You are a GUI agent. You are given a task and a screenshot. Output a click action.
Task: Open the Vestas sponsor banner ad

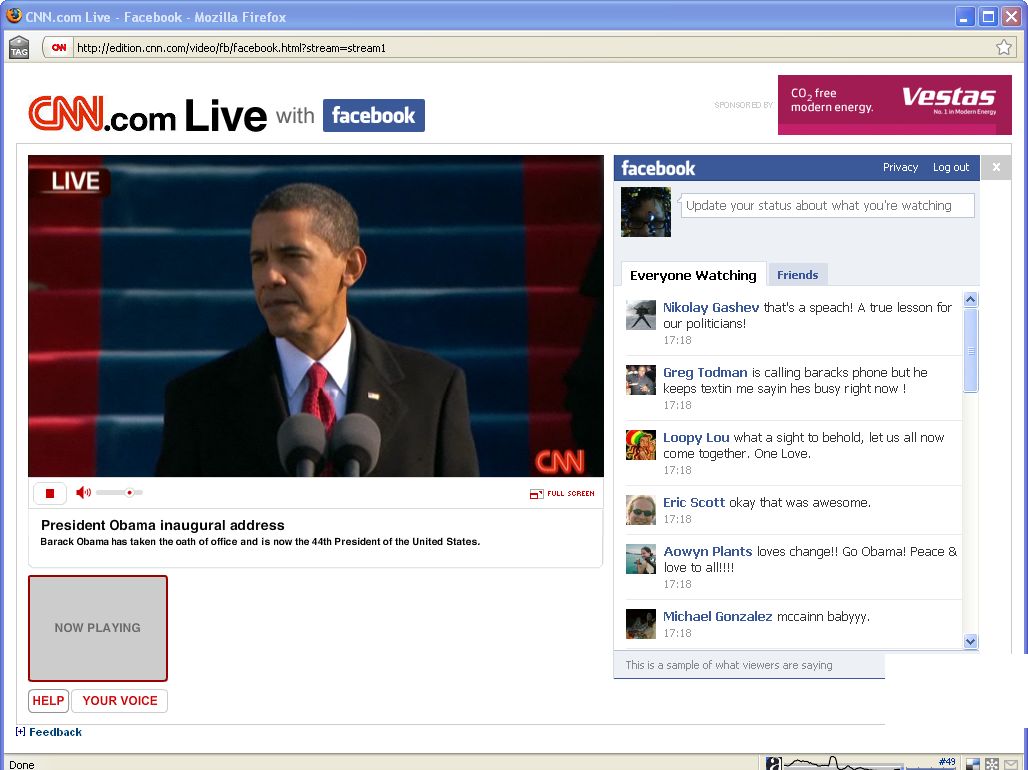pyautogui.click(x=894, y=105)
